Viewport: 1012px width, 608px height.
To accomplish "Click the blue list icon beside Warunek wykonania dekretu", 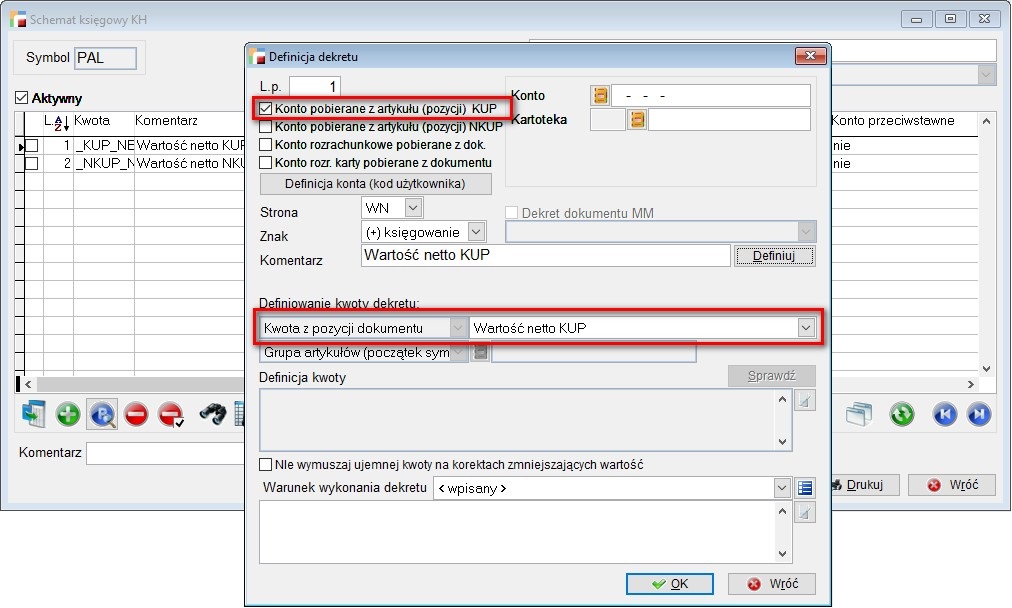I will 806,488.
